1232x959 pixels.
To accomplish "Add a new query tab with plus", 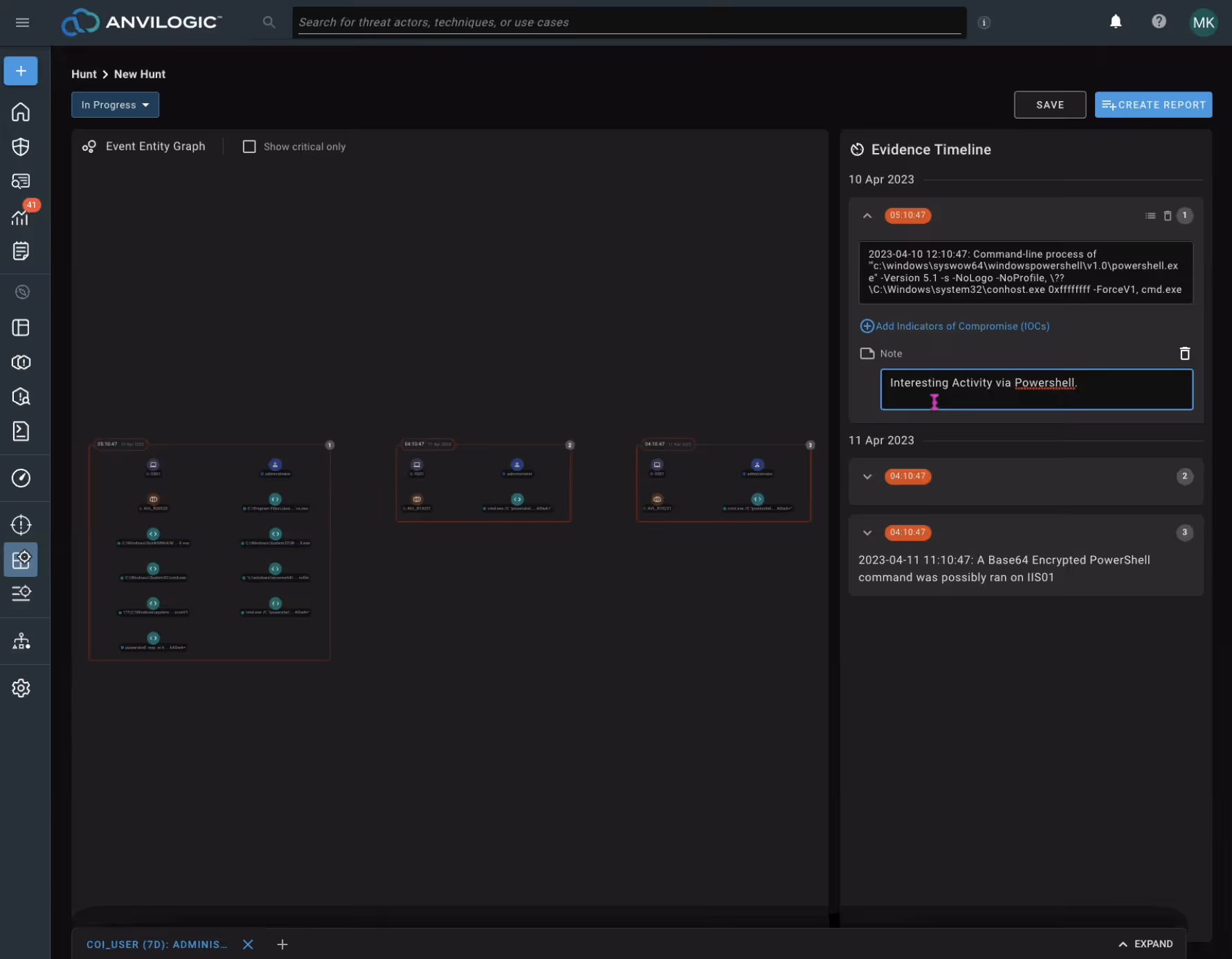I will click(282, 944).
